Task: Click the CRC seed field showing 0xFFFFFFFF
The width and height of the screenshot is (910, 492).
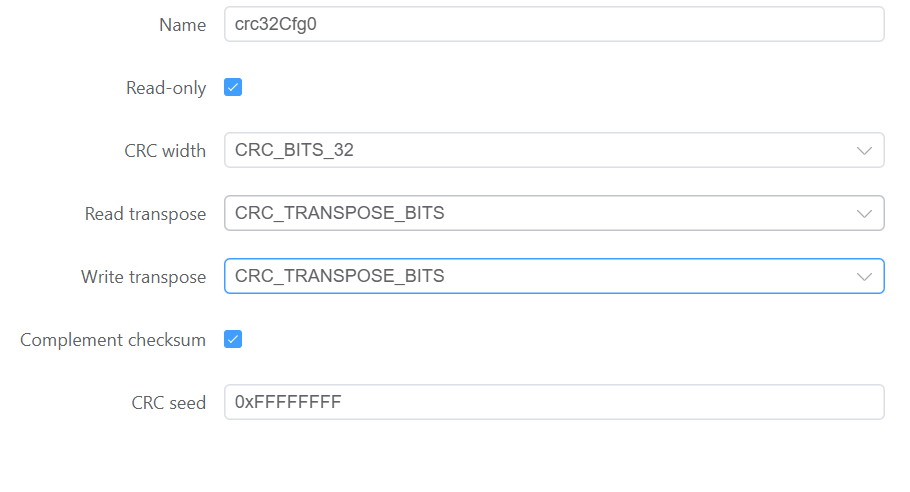Action: pyautogui.click(x=553, y=402)
